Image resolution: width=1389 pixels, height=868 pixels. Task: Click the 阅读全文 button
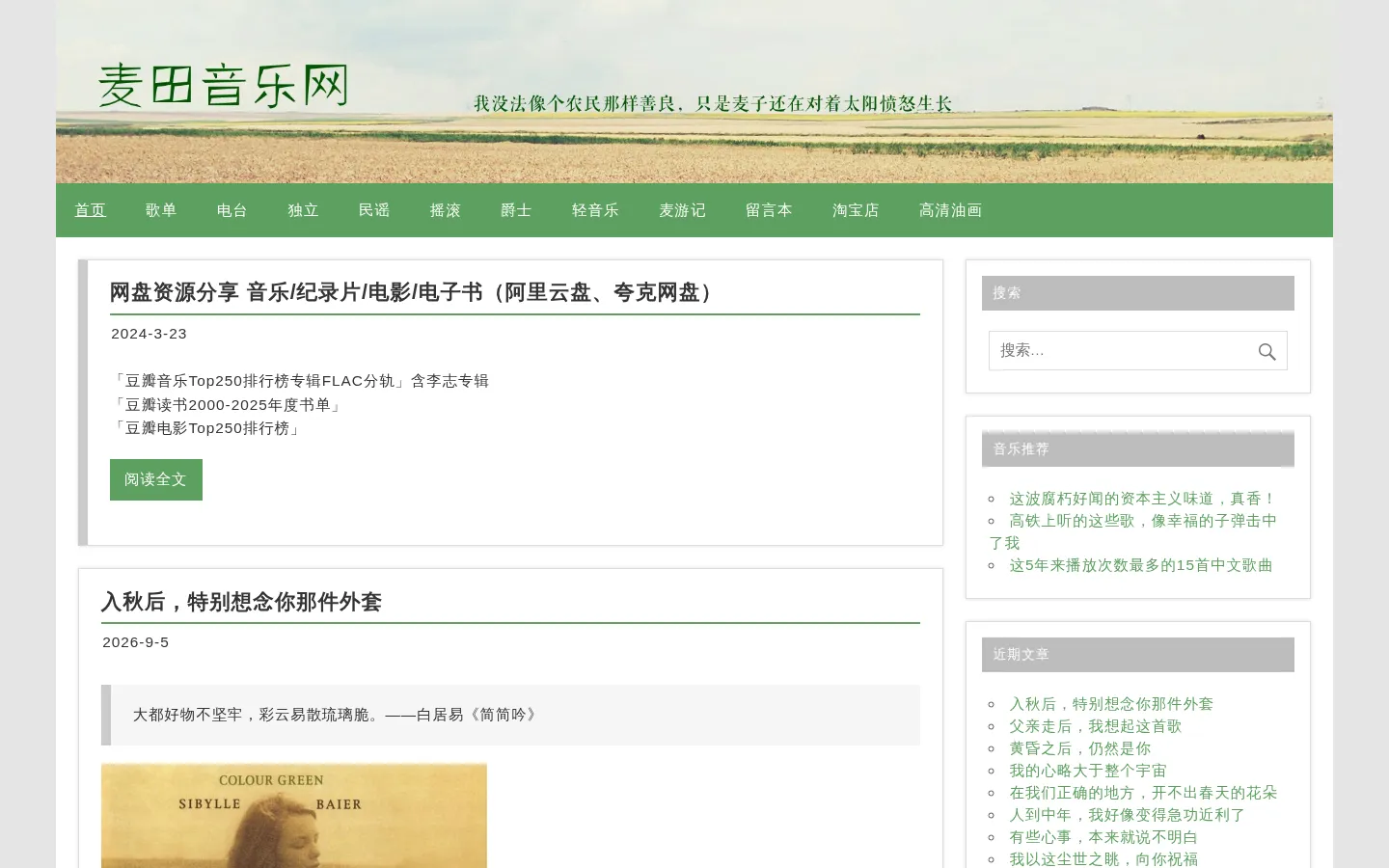click(156, 479)
